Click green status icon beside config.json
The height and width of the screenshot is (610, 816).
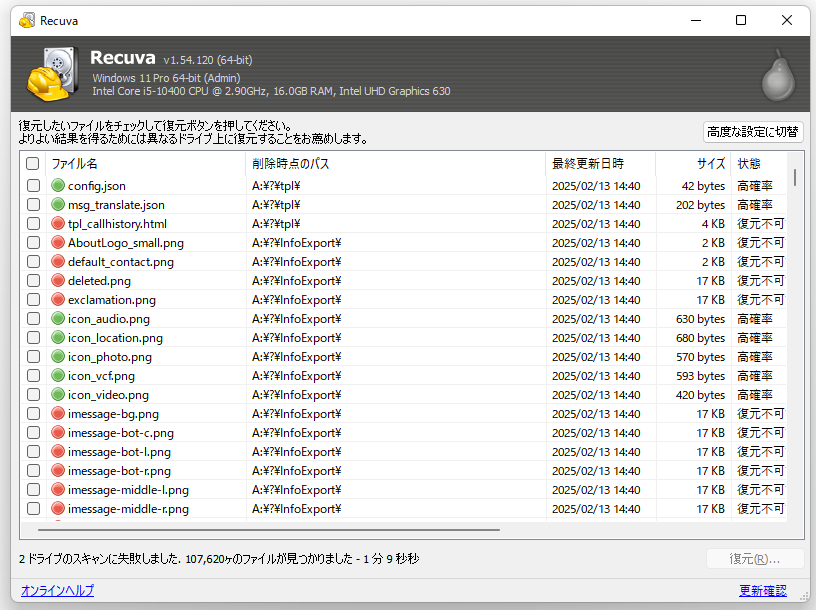point(58,186)
